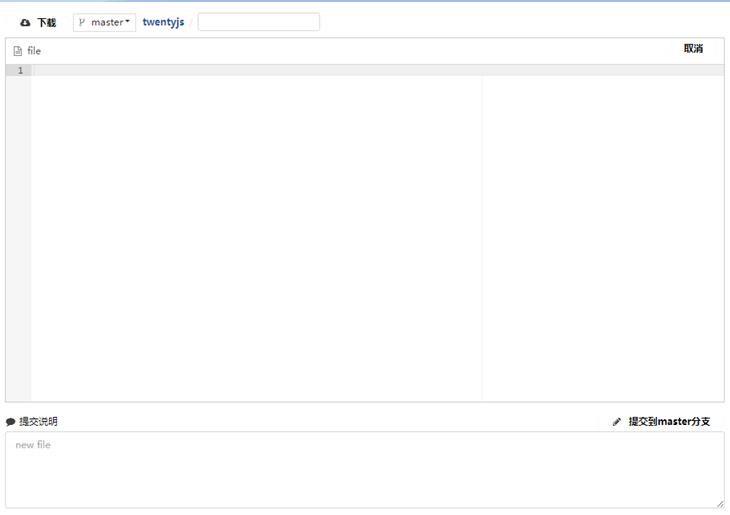
Task: Click the 下载 download button
Action: [x=38, y=22]
